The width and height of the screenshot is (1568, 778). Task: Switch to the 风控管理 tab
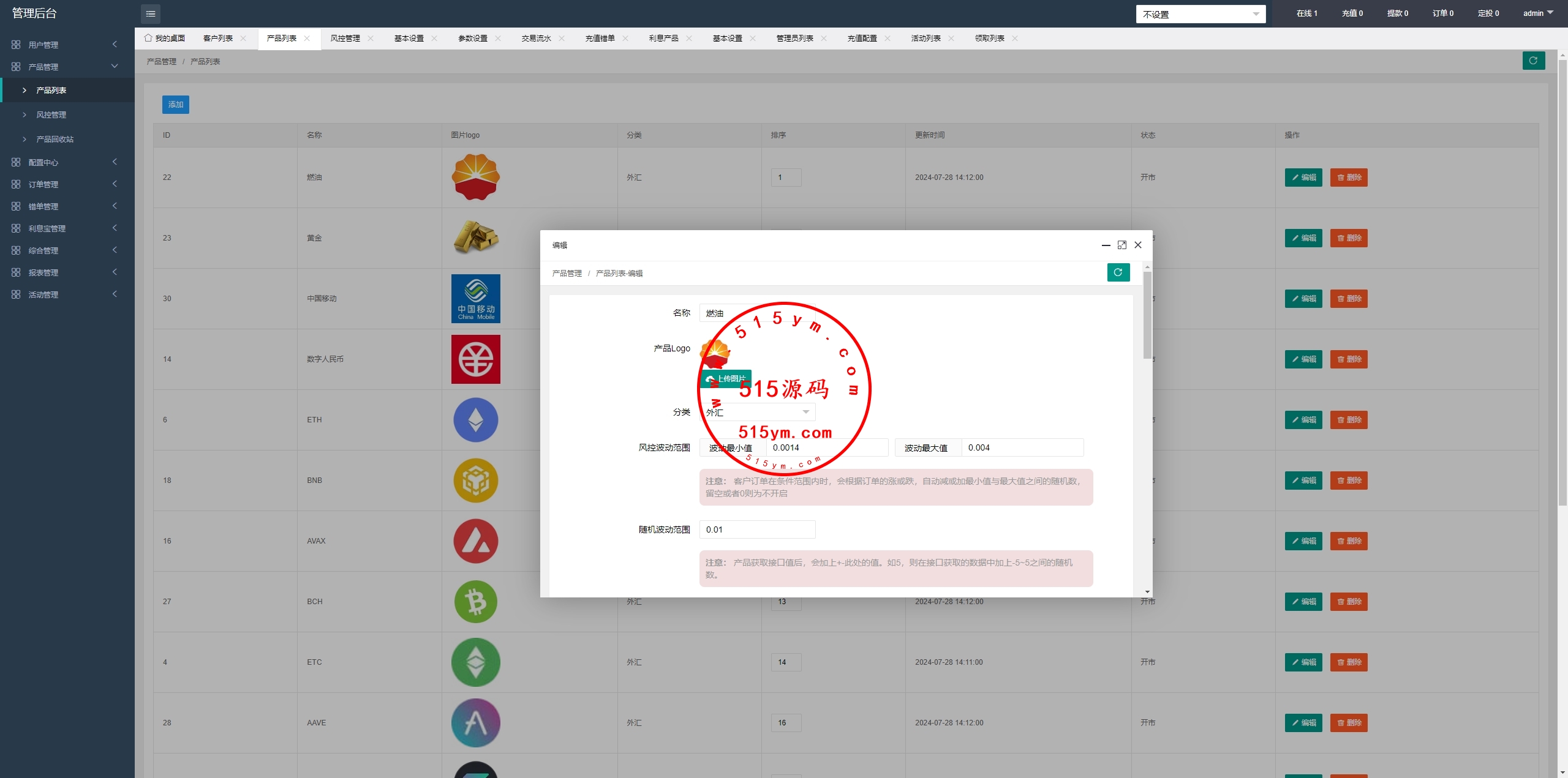click(x=345, y=38)
